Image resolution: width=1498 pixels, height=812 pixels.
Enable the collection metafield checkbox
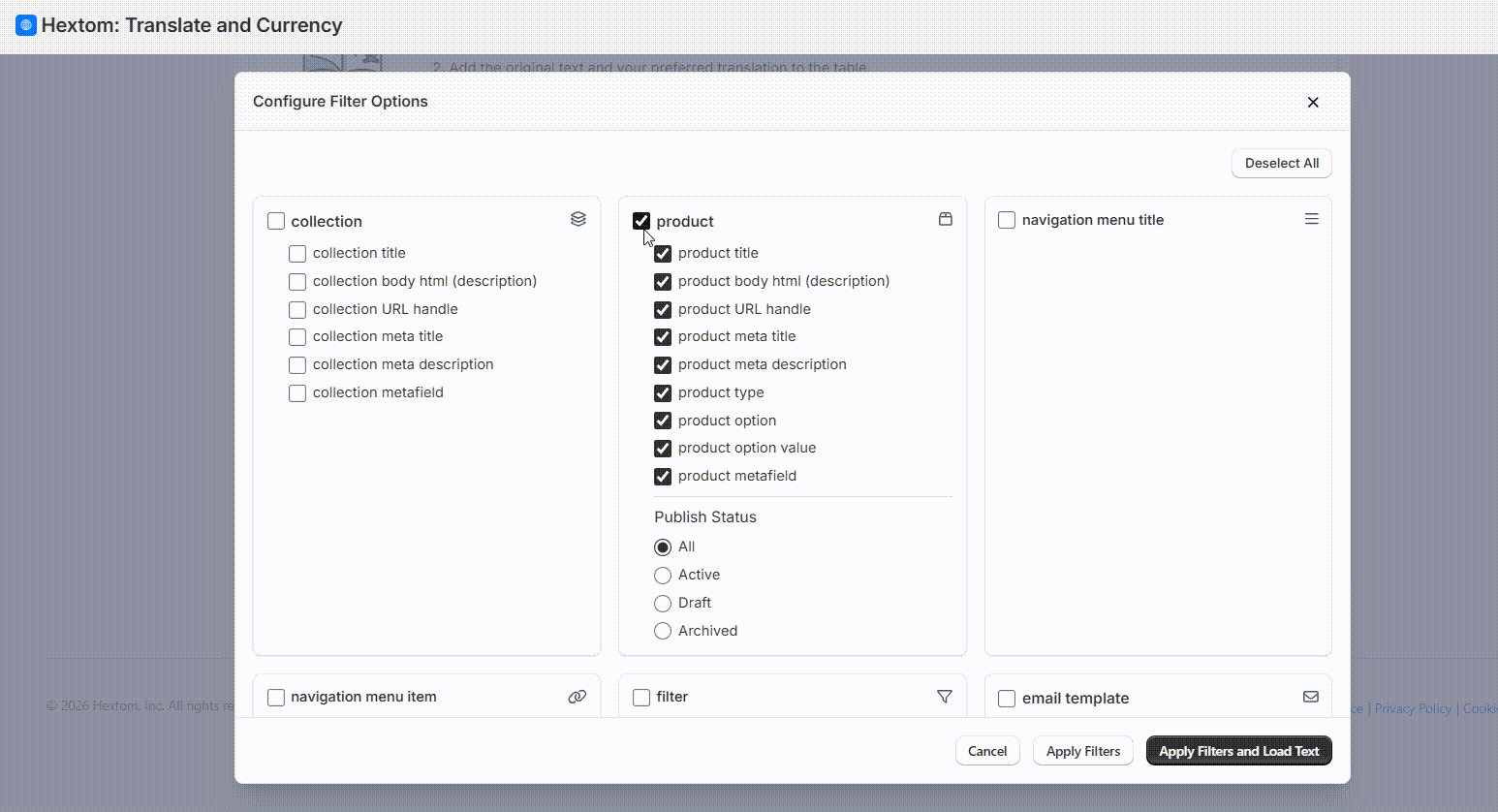[297, 393]
